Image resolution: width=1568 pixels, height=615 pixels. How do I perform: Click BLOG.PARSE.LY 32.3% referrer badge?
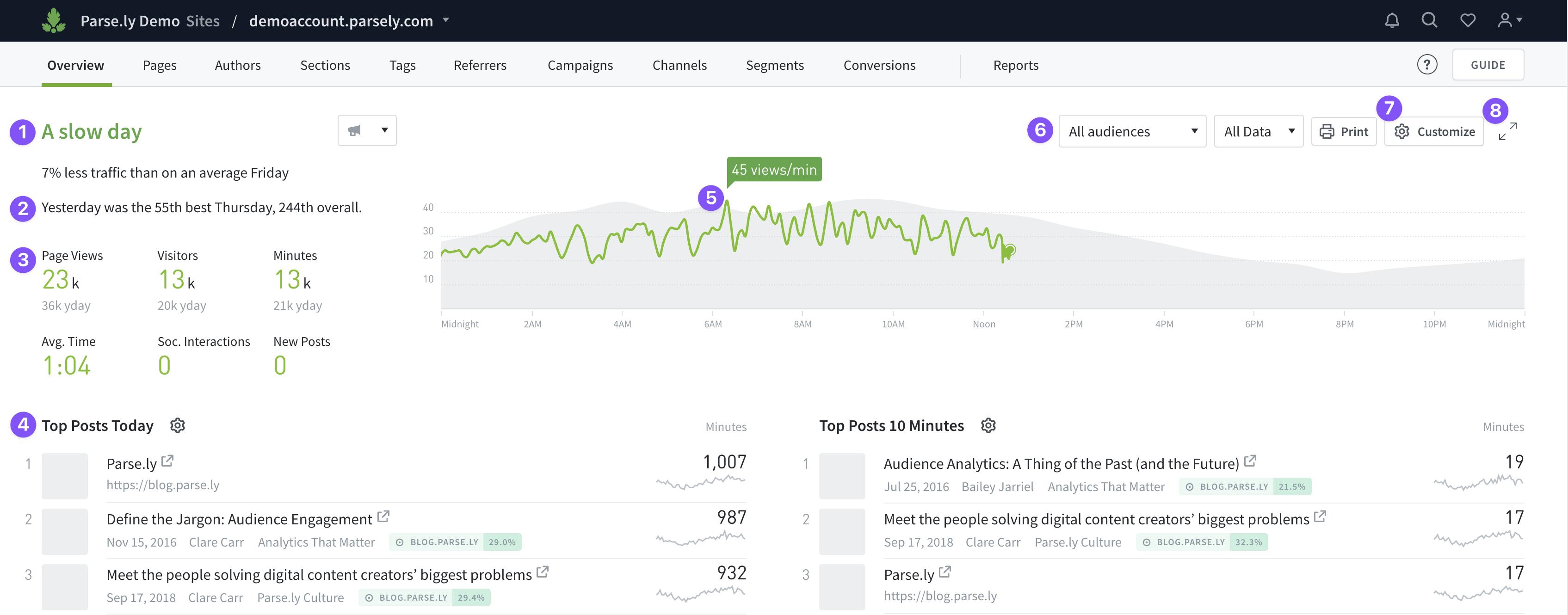click(1202, 542)
